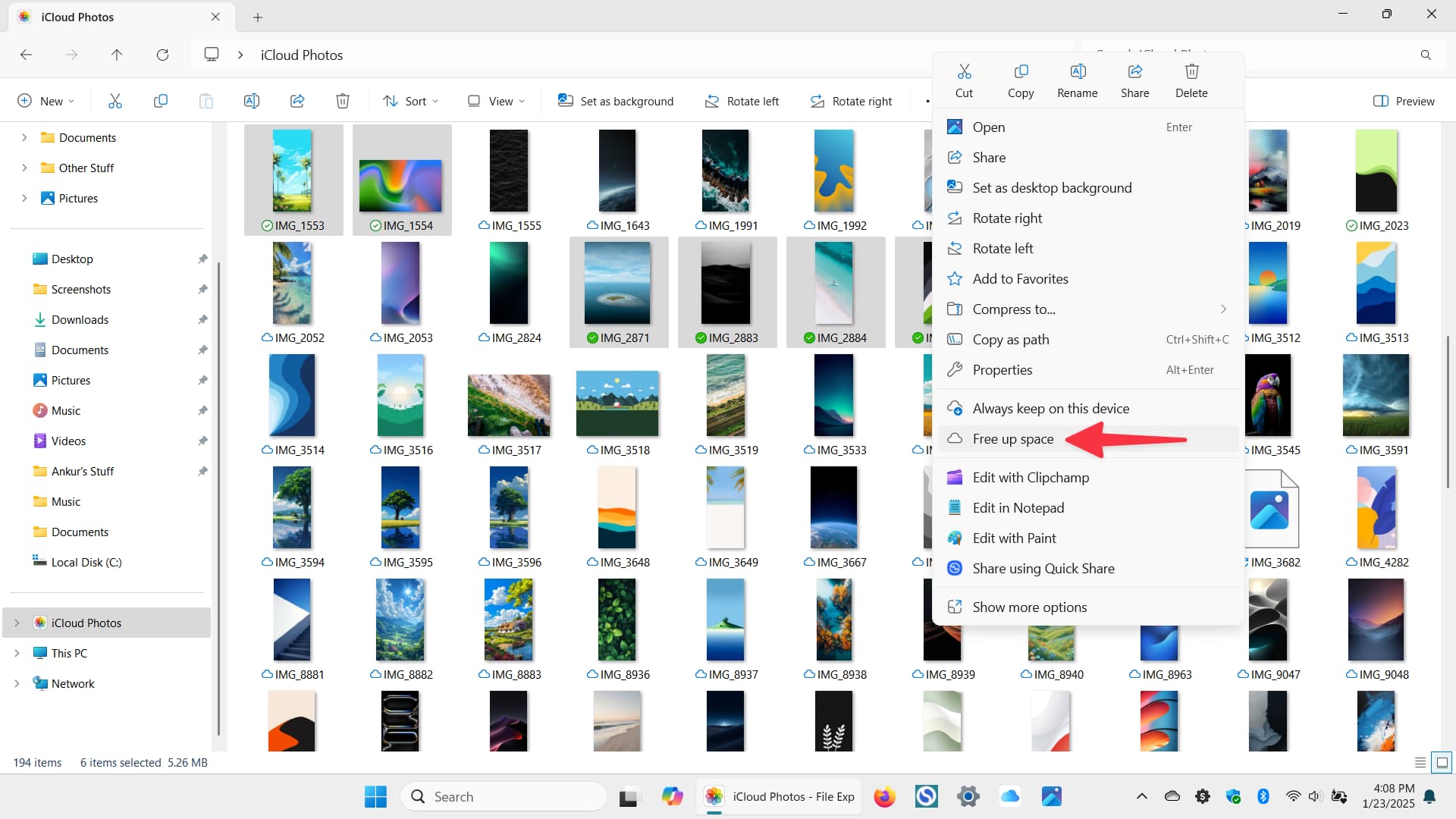This screenshot has width=1456, height=819.
Task: Choose Copy as path
Action: (1088, 340)
